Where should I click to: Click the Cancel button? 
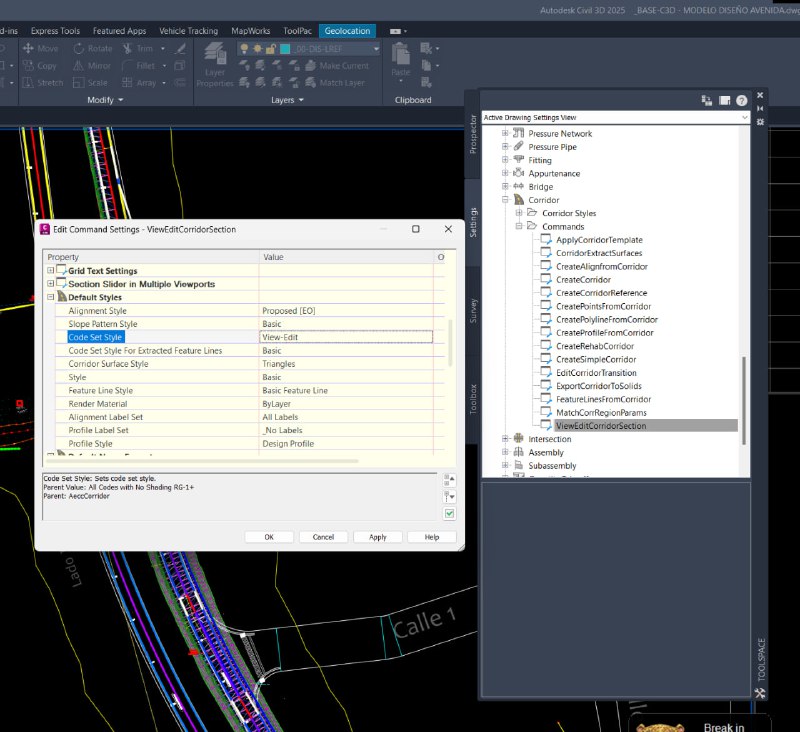click(x=323, y=537)
